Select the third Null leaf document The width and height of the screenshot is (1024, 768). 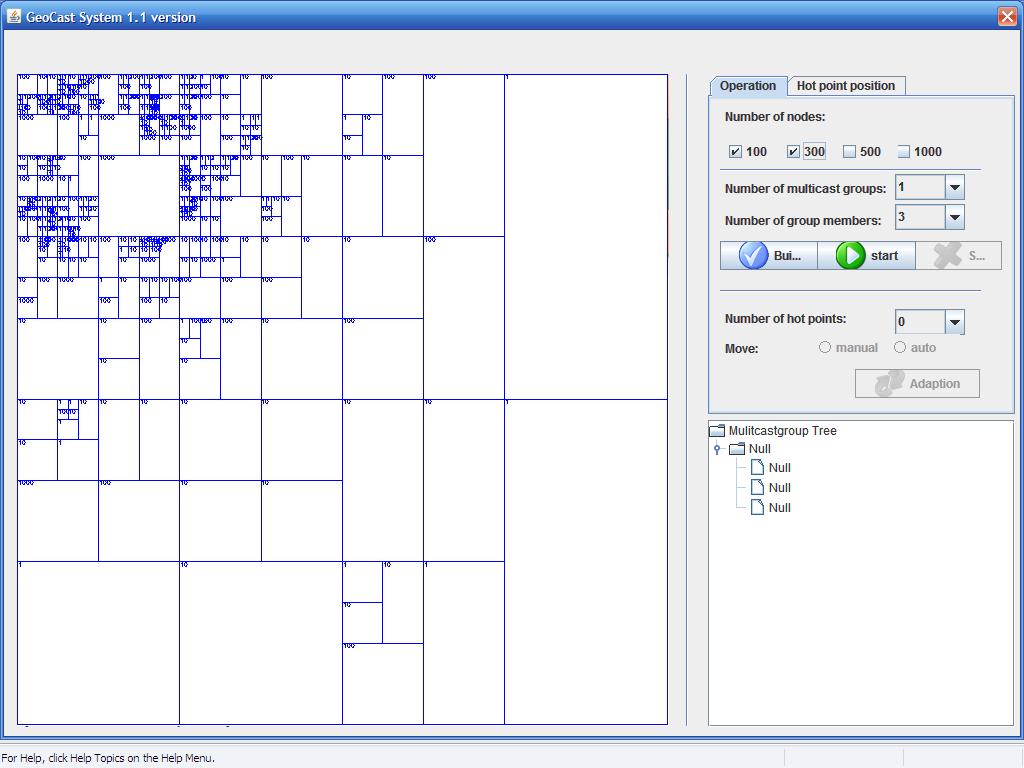pyautogui.click(x=778, y=508)
